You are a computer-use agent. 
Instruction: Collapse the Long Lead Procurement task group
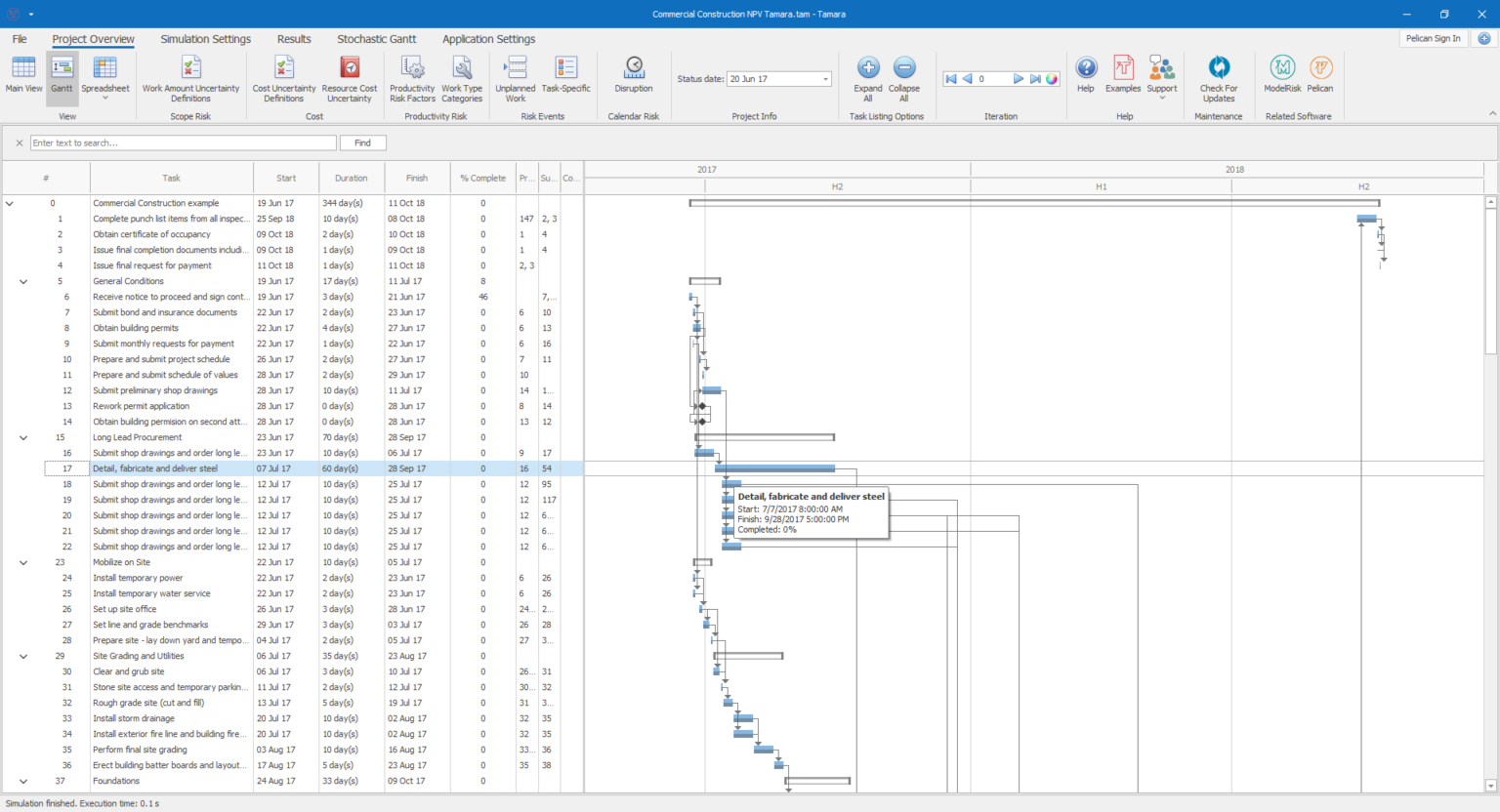click(x=22, y=437)
